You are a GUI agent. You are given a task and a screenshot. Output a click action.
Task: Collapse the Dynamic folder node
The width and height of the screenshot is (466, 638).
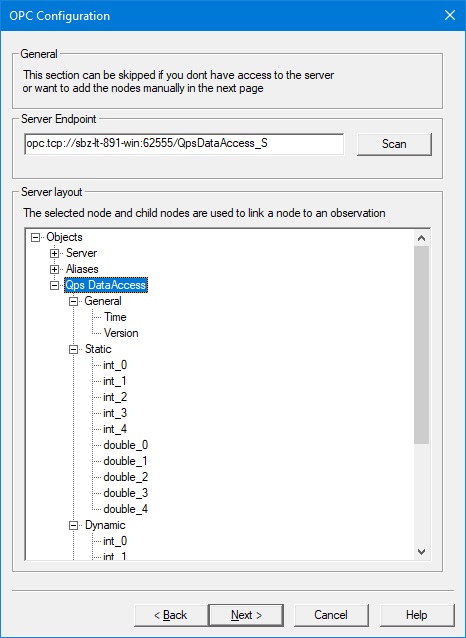tap(73, 526)
